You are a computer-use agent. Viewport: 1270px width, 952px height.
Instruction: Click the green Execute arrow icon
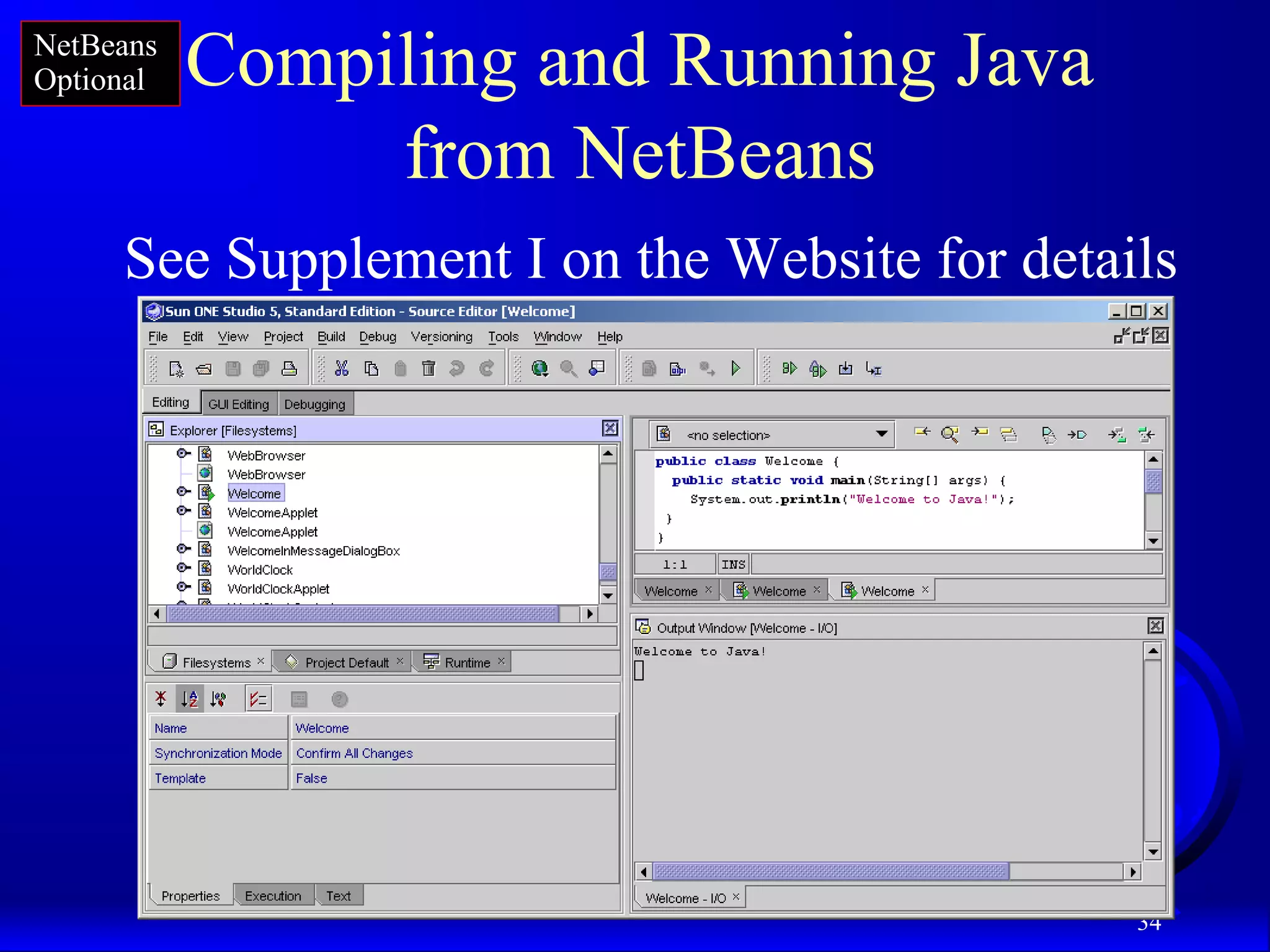735,369
